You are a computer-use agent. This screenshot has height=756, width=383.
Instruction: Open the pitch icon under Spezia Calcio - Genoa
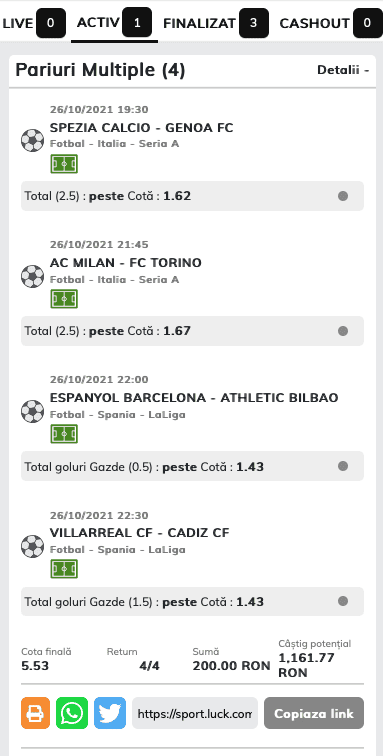(x=64, y=164)
